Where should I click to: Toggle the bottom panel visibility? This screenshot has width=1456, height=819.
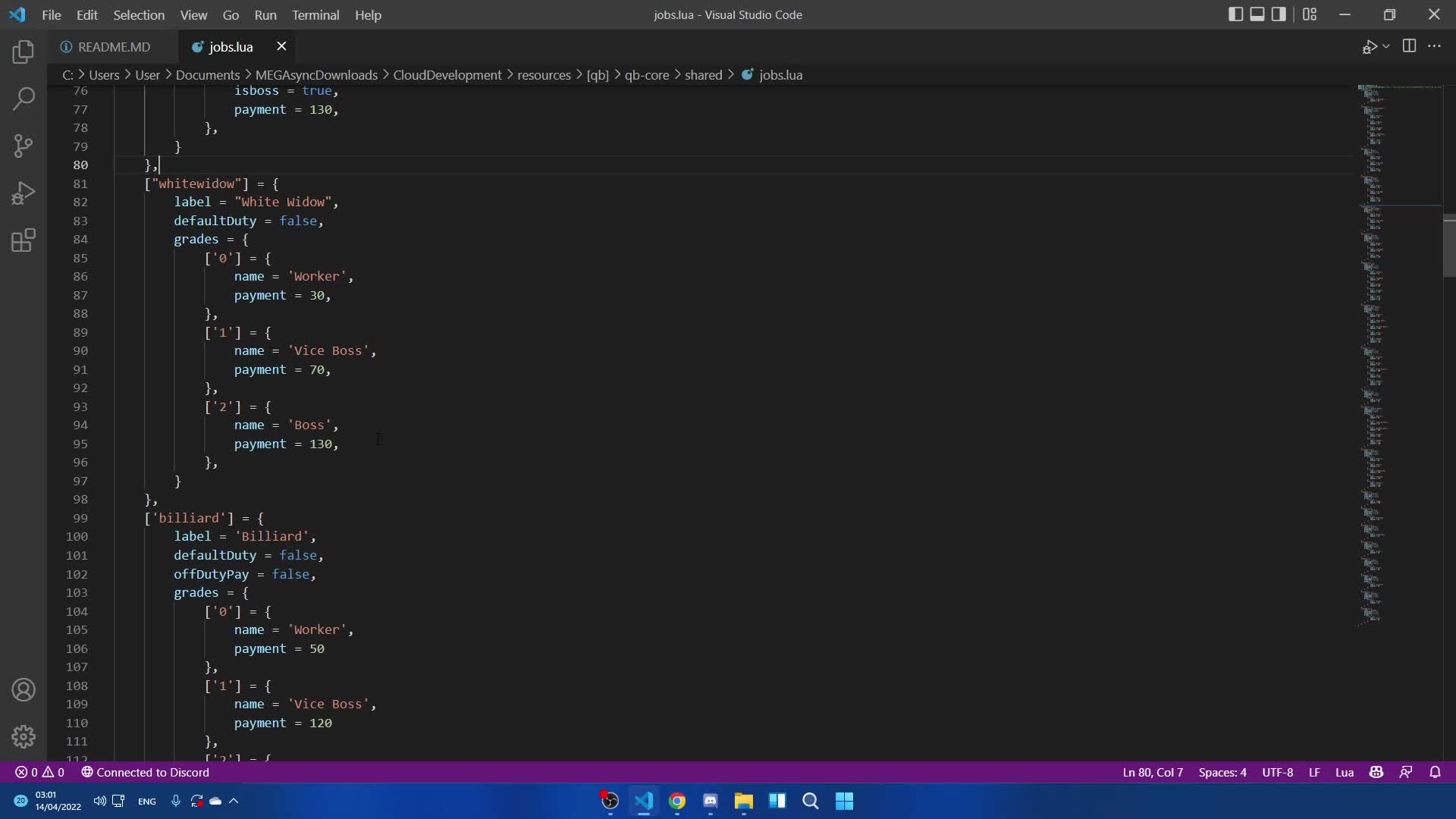1257,14
